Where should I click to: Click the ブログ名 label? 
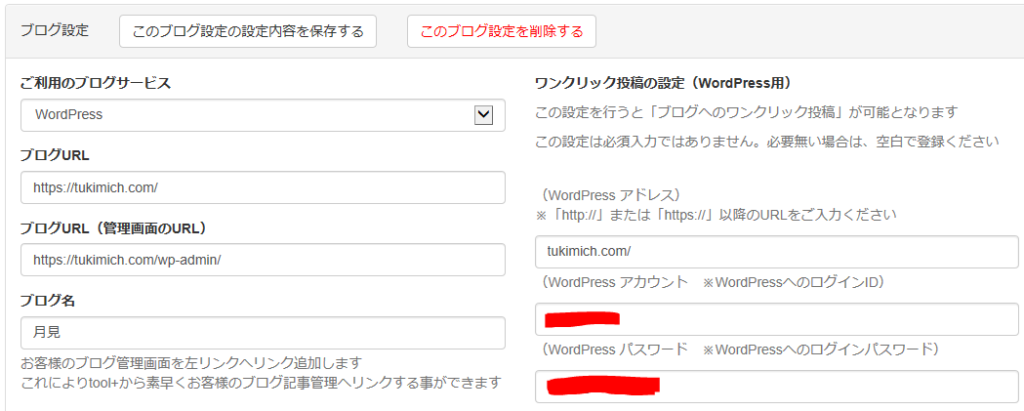48,301
